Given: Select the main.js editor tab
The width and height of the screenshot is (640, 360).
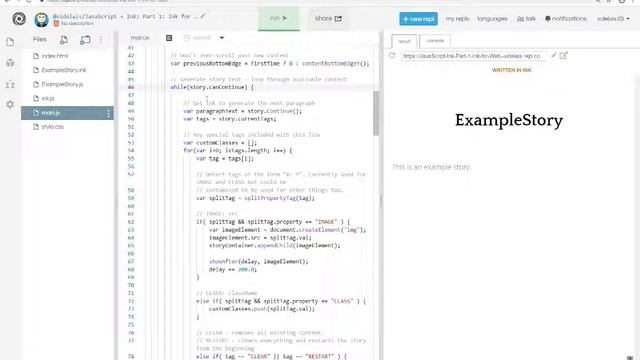Looking at the screenshot, I should (140, 38).
